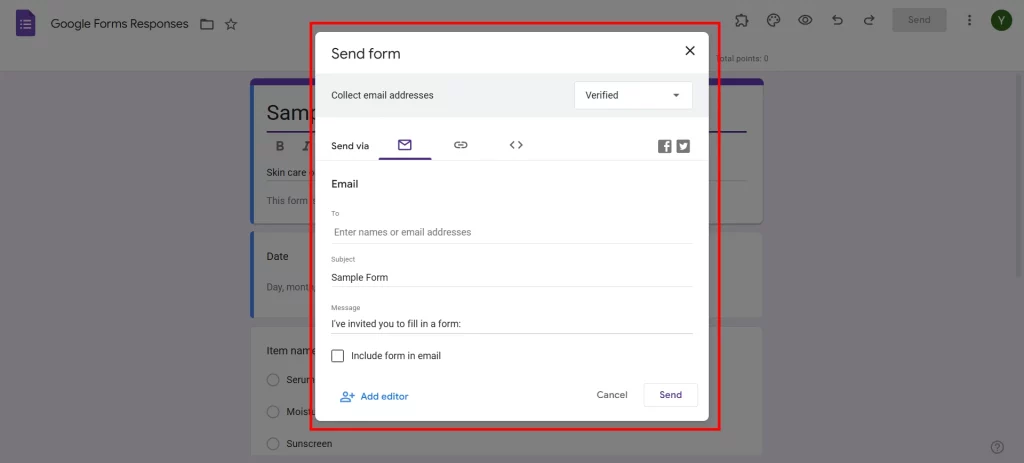Switch to the send via link tab
Screen dimensions: 1024x463
click(x=460, y=145)
